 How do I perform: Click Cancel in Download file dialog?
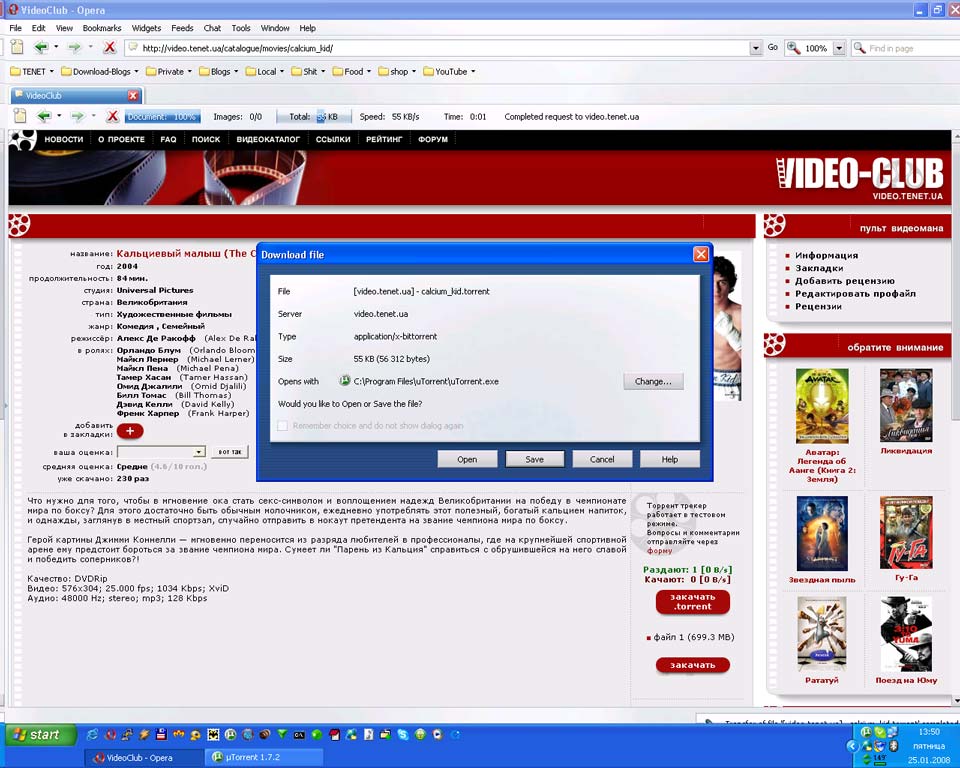pos(602,459)
